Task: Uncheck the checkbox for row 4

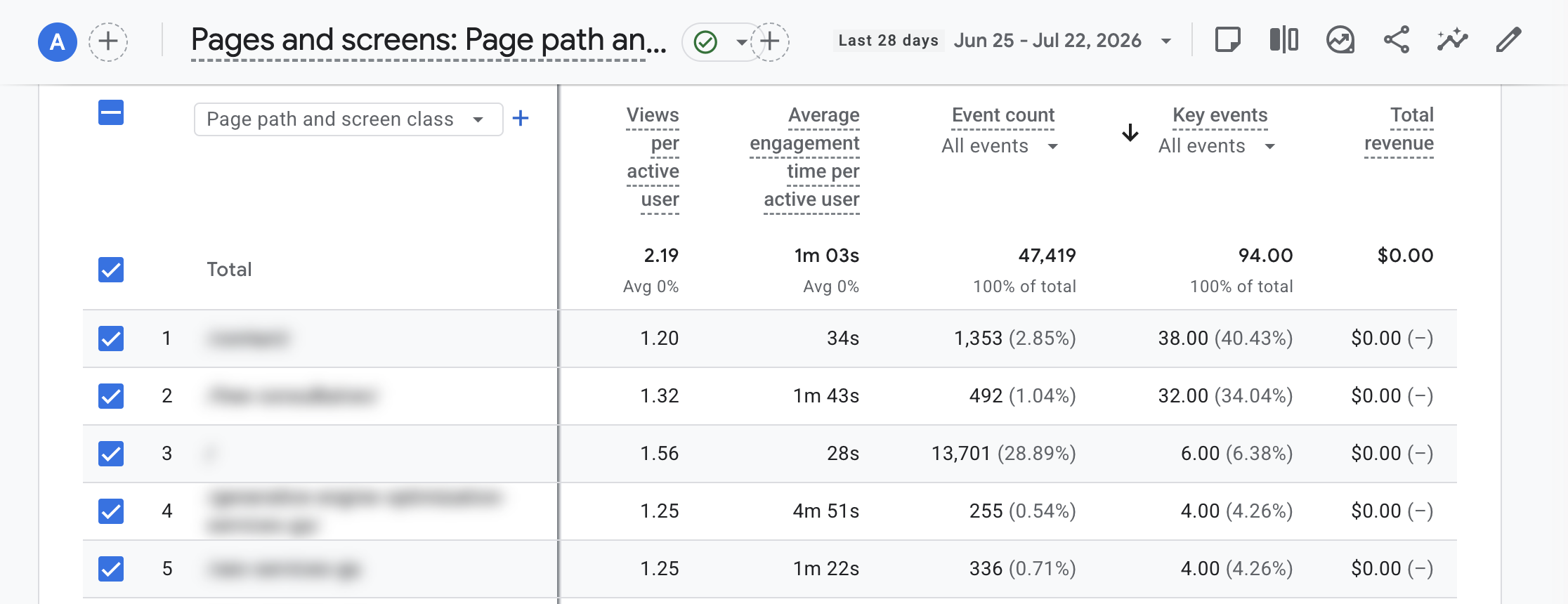Action: point(111,511)
